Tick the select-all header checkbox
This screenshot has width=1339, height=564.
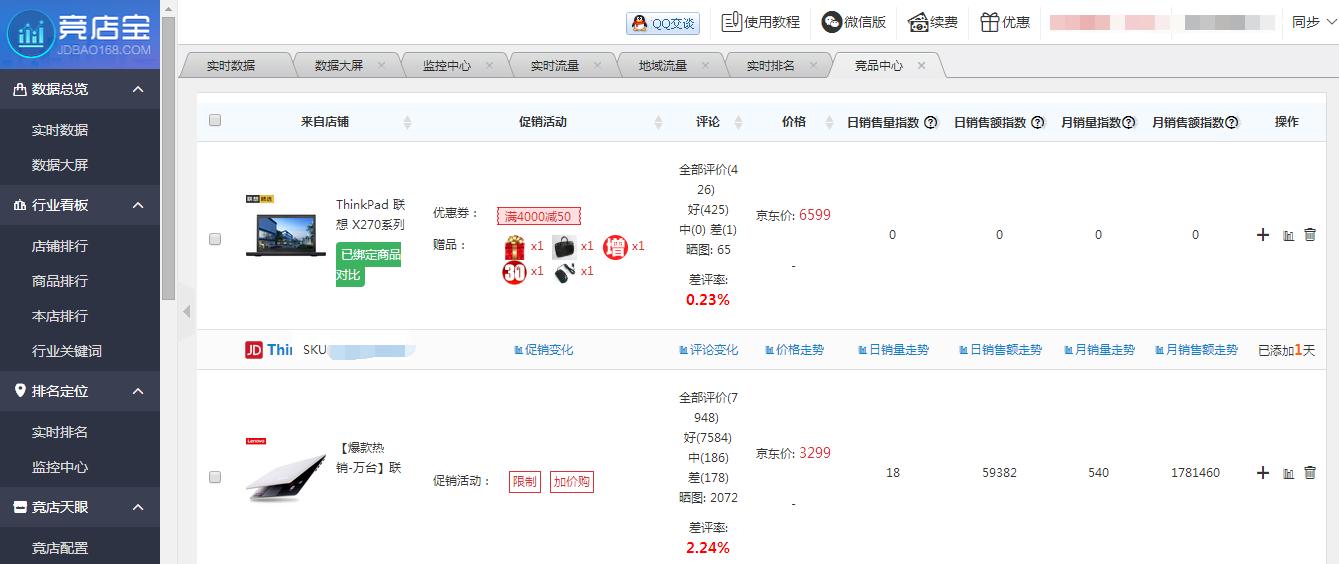pos(215,121)
